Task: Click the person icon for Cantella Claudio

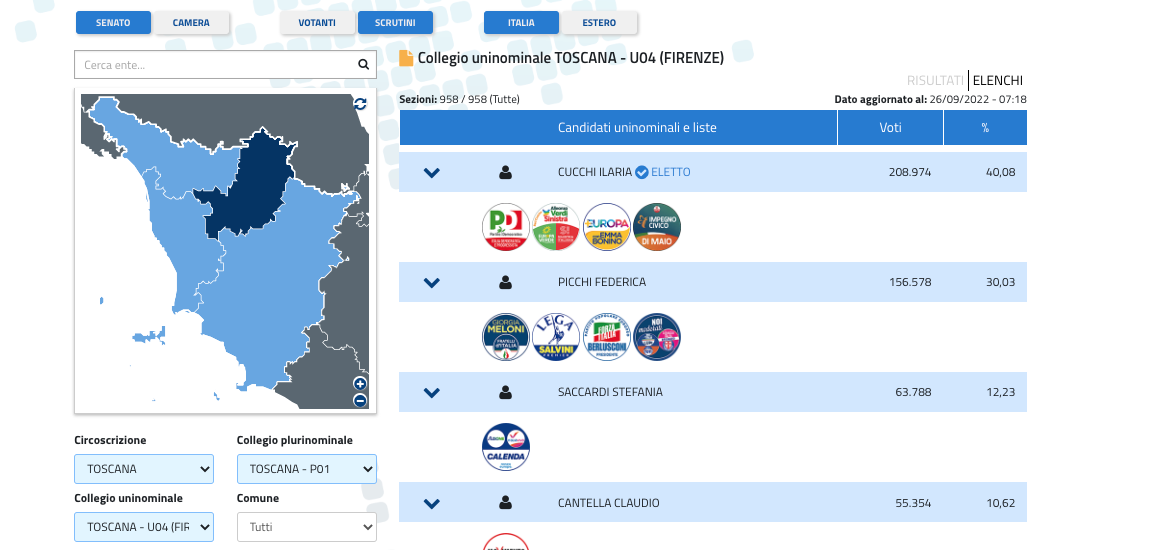Action: [x=506, y=503]
